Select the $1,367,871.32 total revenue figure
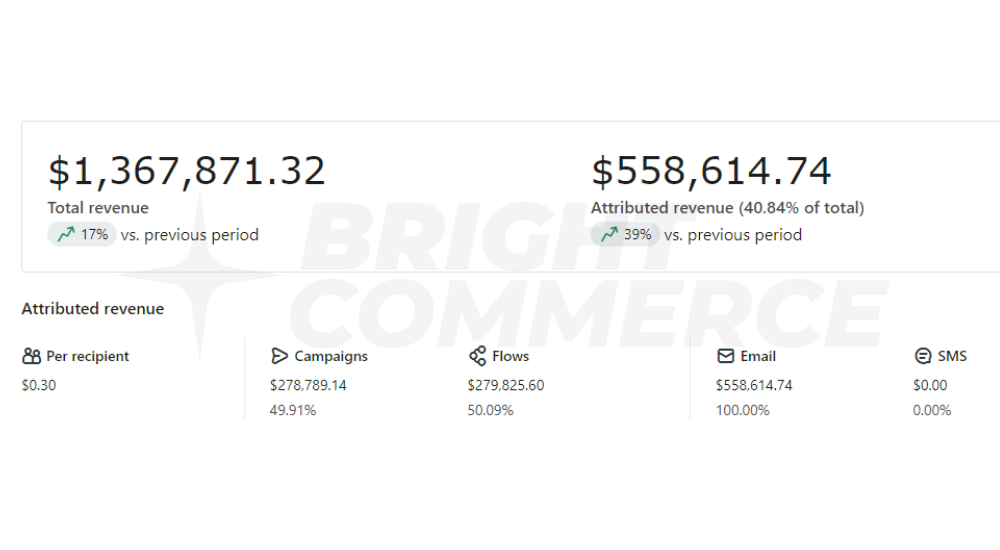This screenshot has width=1000, height=550. coord(187,171)
